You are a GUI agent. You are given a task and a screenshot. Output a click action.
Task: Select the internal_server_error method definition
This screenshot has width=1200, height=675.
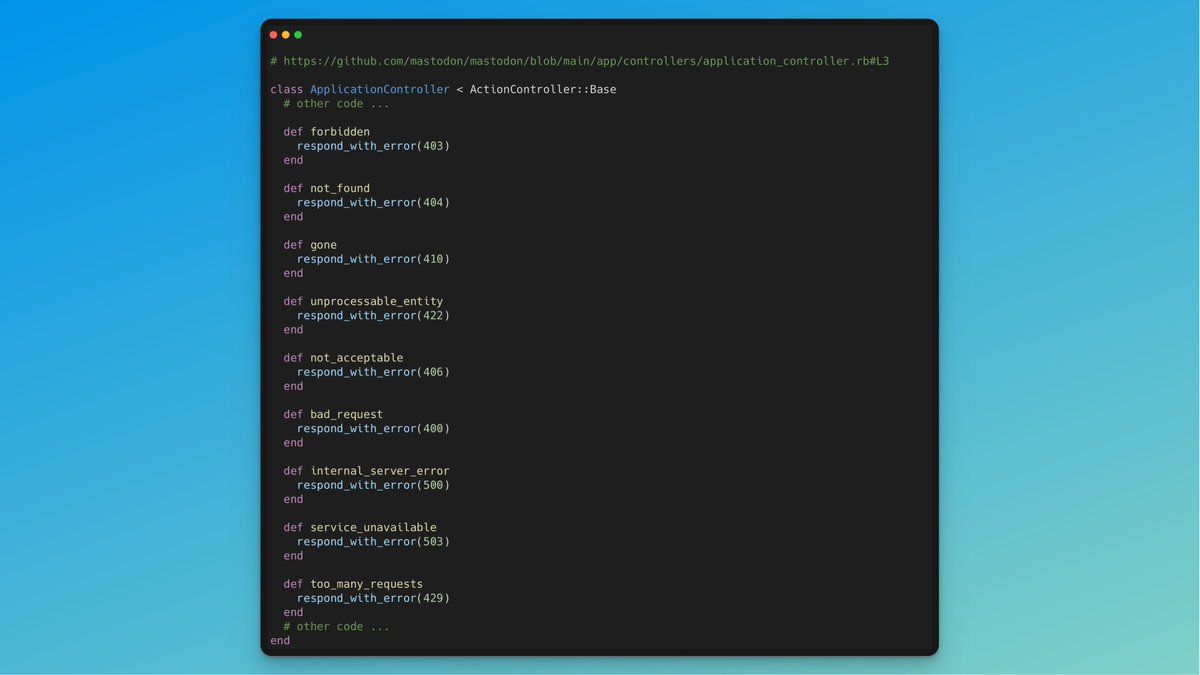pos(379,470)
